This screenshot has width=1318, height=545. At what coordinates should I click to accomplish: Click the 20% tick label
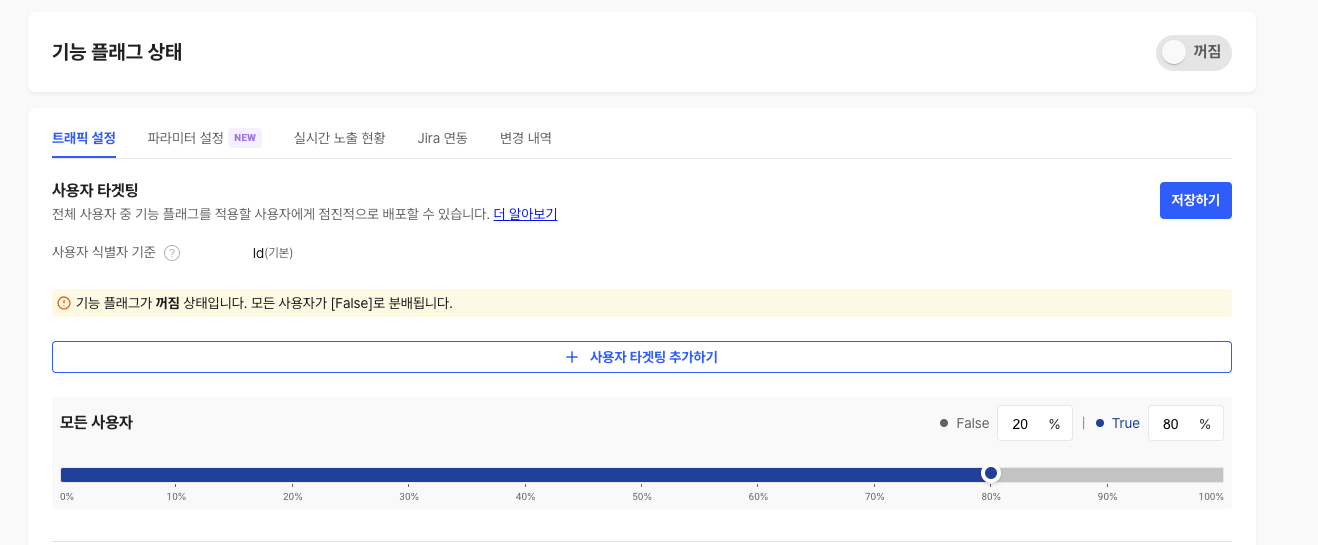(x=292, y=497)
